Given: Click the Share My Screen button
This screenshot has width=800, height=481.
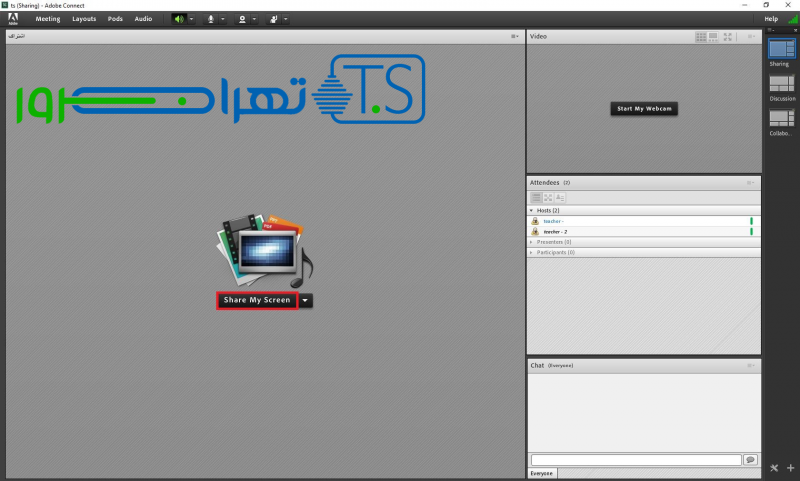Looking at the screenshot, I should [x=257, y=300].
